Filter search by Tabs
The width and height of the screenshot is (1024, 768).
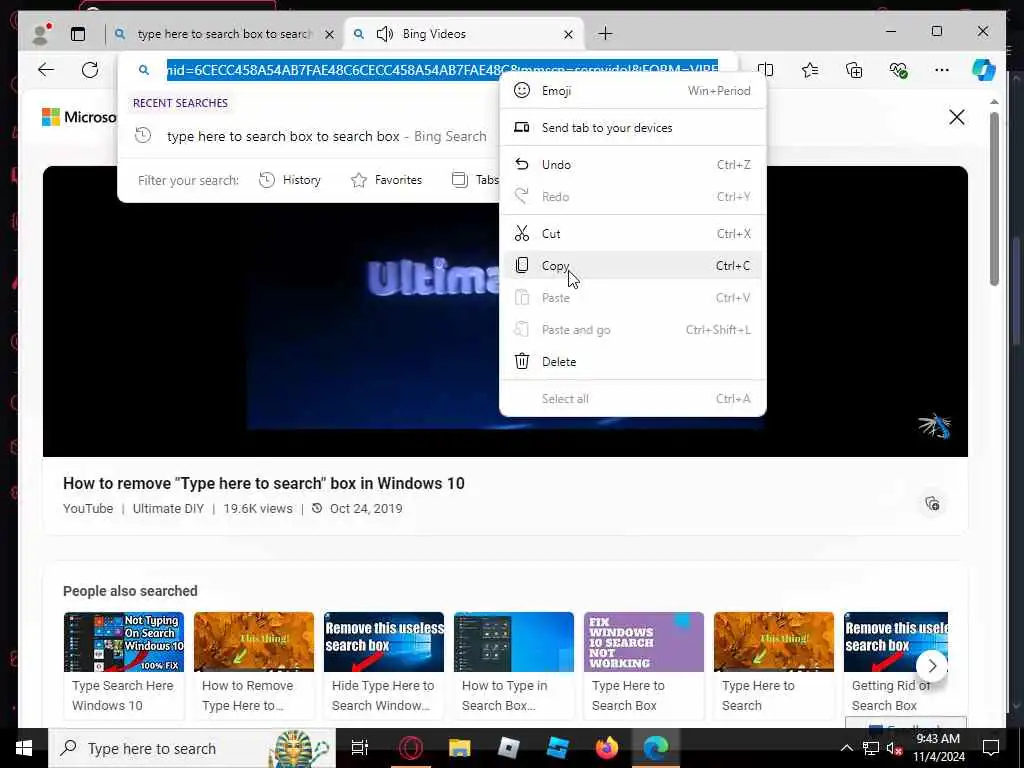click(475, 180)
